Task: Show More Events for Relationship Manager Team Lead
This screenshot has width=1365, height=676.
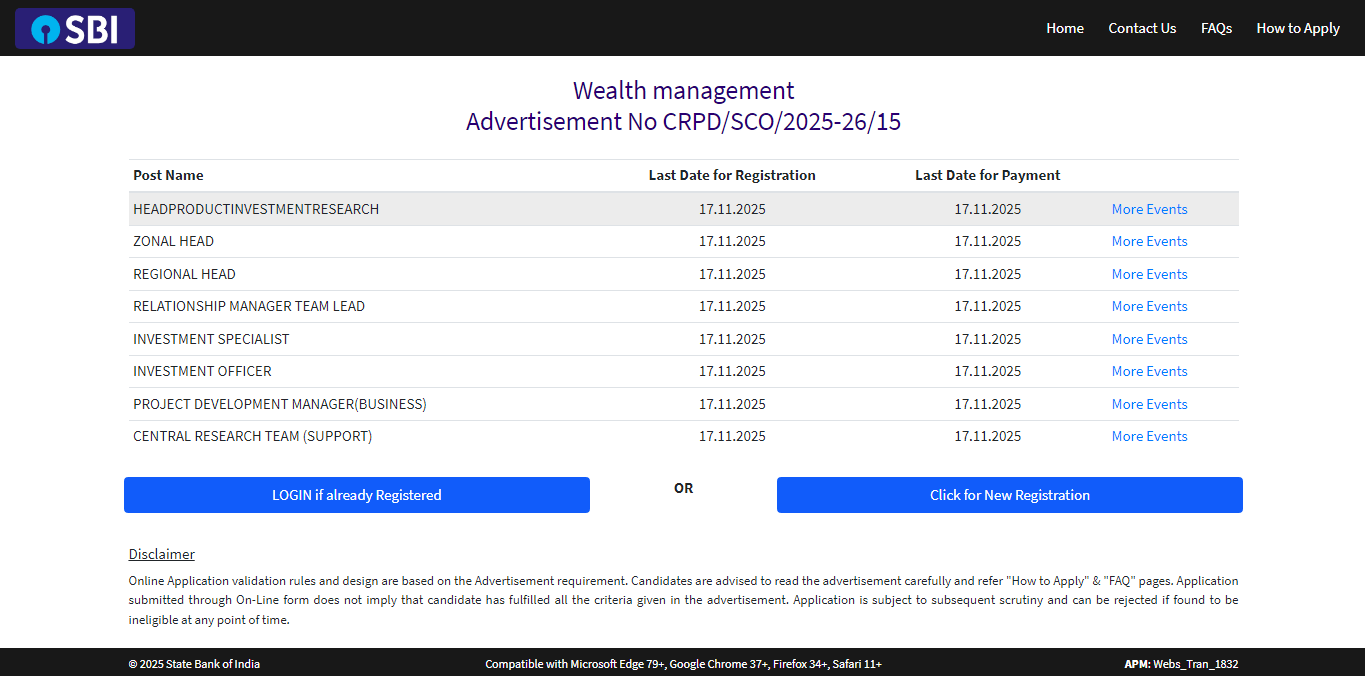Action: pos(1149,306)
